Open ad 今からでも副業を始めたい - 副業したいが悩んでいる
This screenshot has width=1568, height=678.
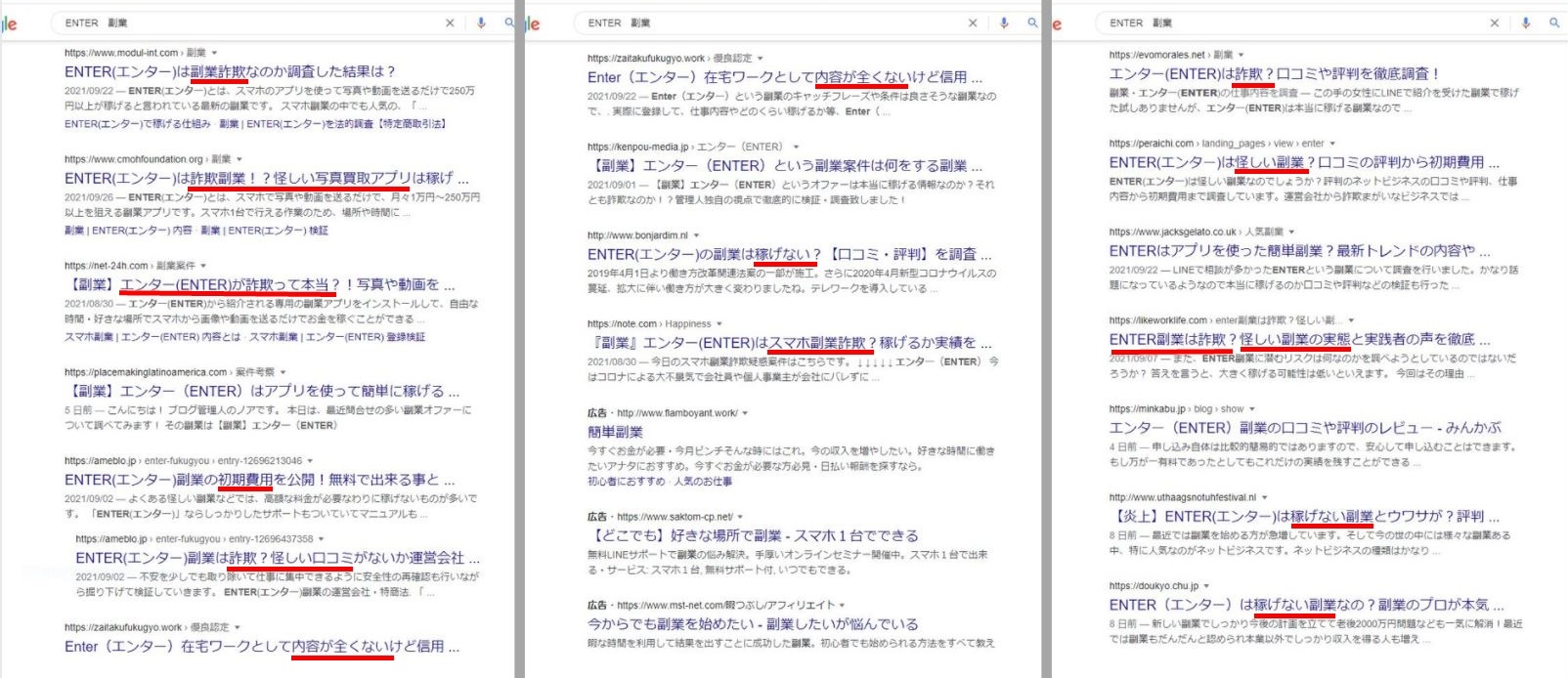[753, 623]
